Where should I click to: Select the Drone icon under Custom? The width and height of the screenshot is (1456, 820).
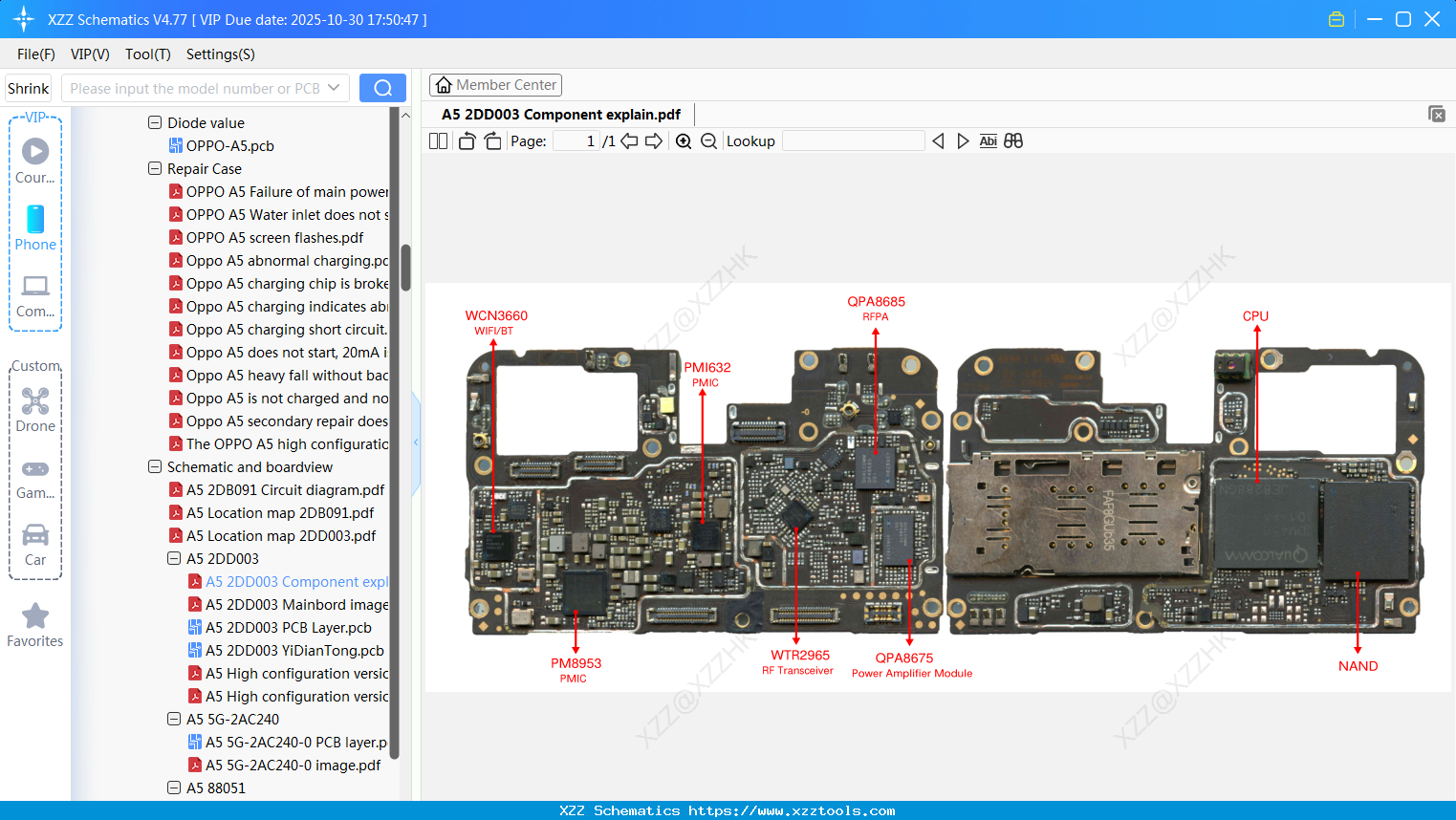pyautogui.click(x=34, y=401)
